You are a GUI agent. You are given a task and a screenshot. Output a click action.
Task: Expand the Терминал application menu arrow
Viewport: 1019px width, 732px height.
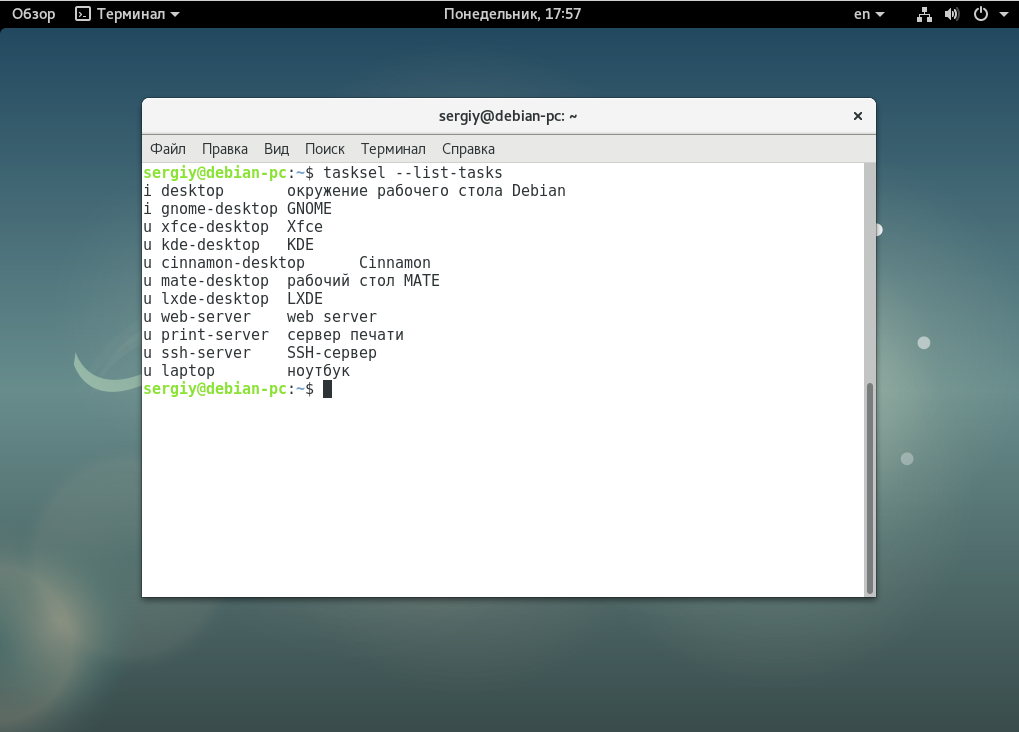(x=176, y=15)
